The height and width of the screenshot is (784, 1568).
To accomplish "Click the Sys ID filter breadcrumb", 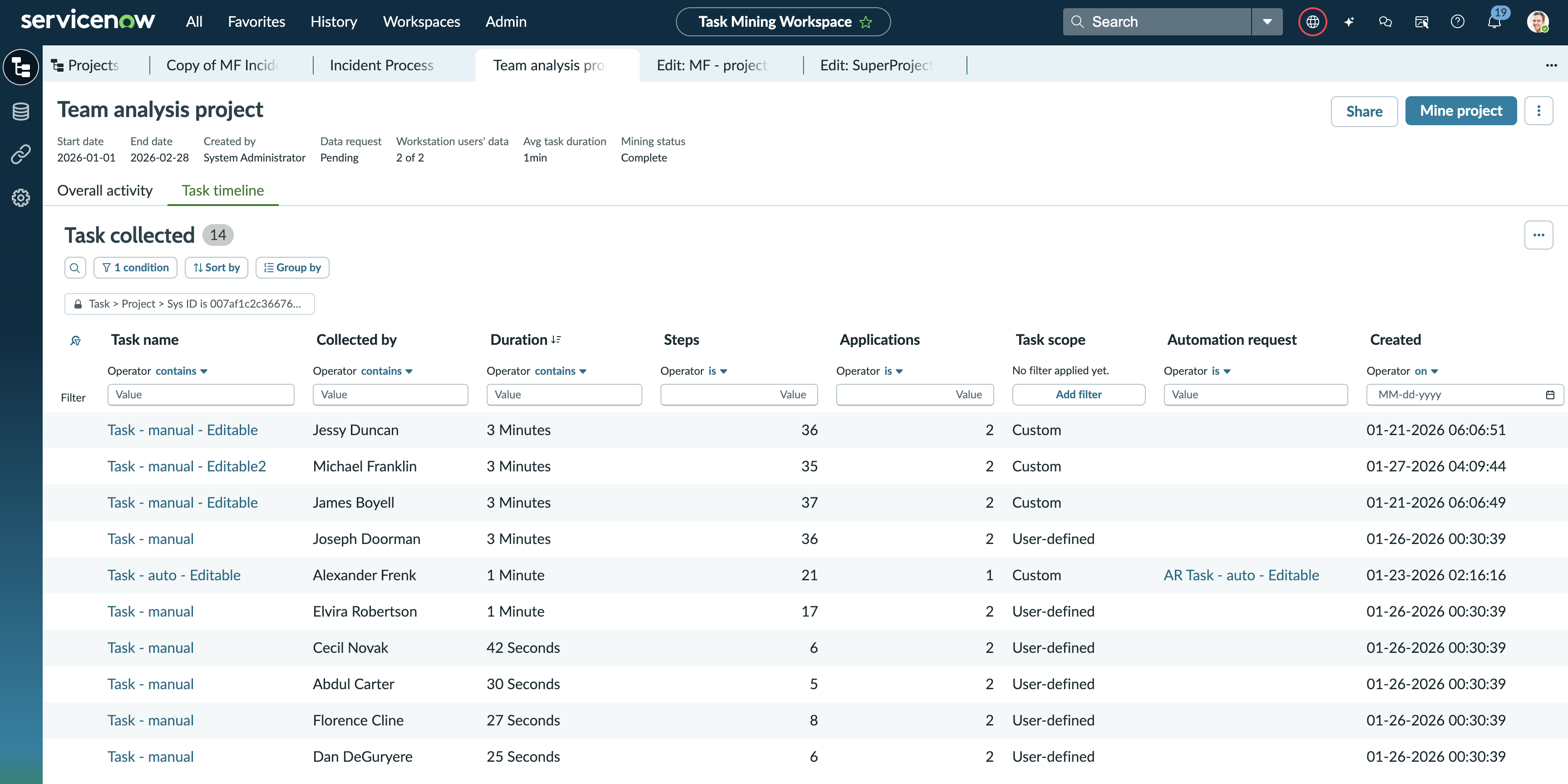I will click(x=189, y=304).
